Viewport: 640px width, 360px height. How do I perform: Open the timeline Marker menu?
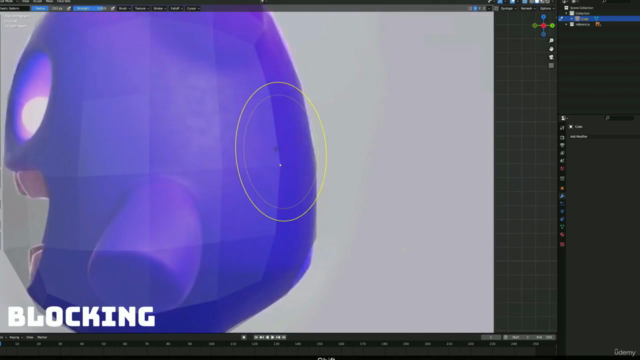point(42,337)
